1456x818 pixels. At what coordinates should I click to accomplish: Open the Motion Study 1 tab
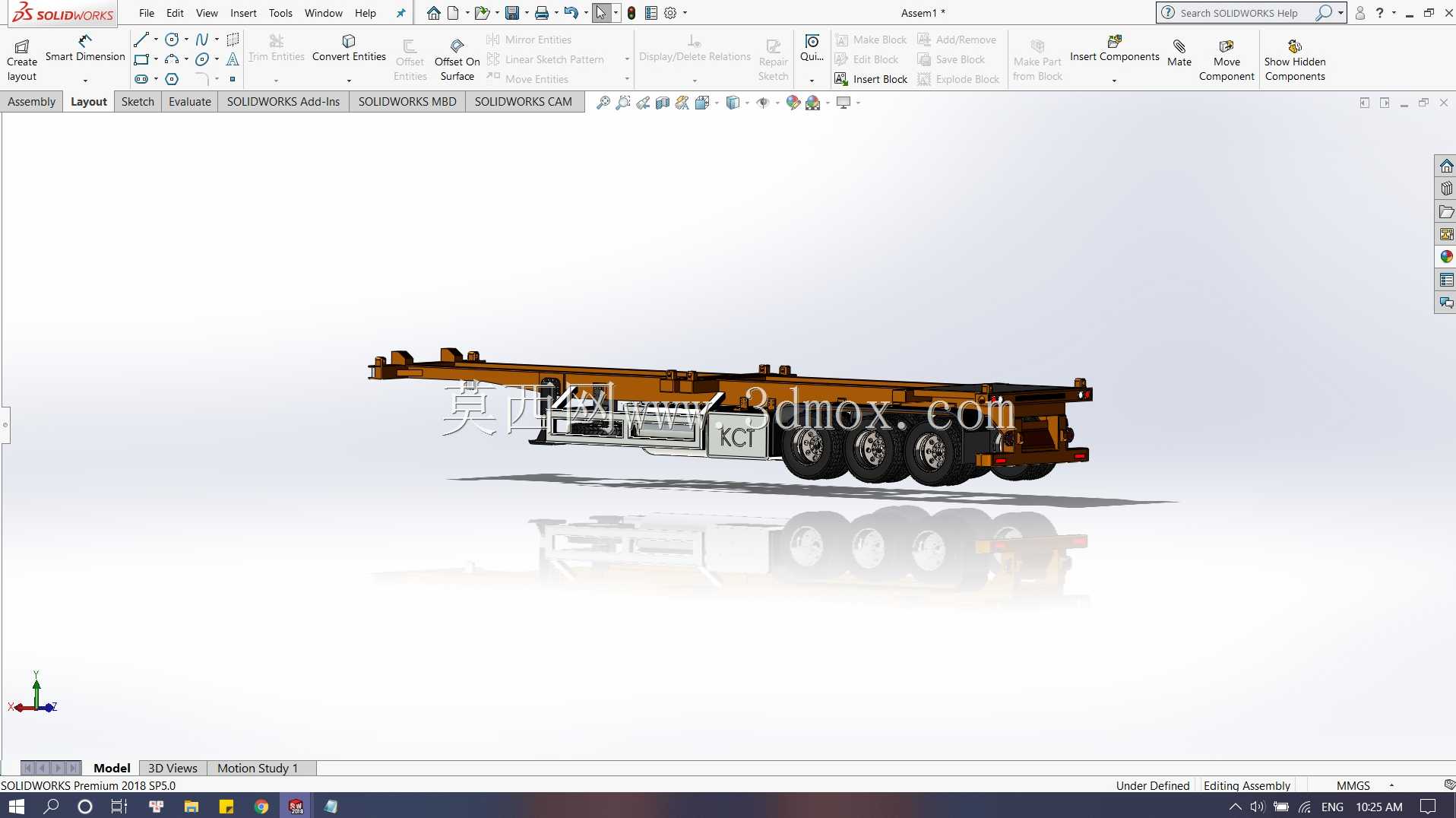coord(258,768)
